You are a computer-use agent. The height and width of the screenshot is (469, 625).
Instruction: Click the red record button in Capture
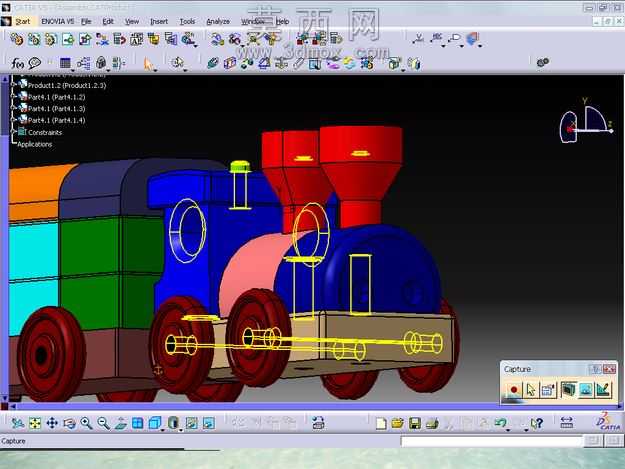point(514,389)
